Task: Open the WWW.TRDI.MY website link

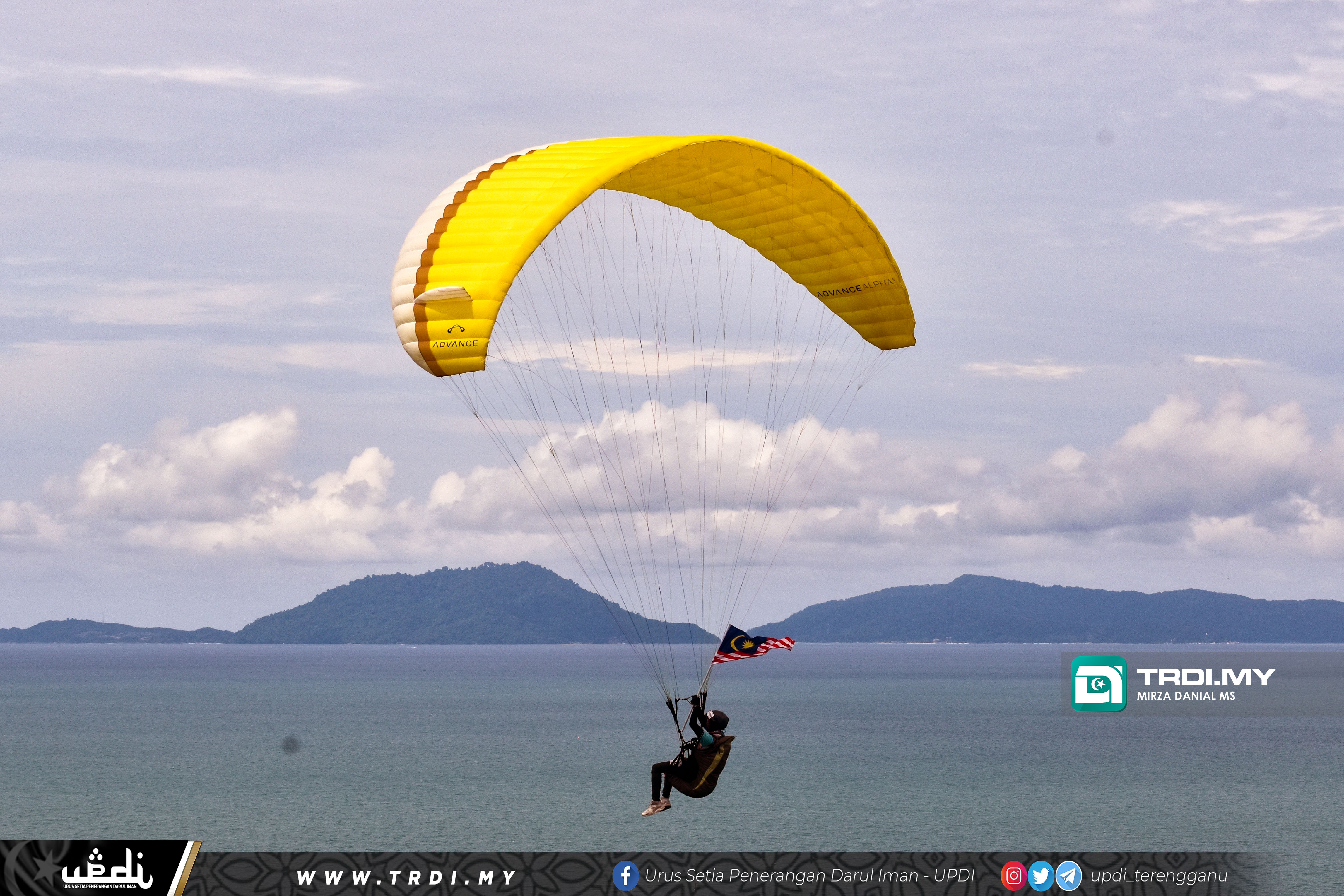Action: click(x=406, y=877)
